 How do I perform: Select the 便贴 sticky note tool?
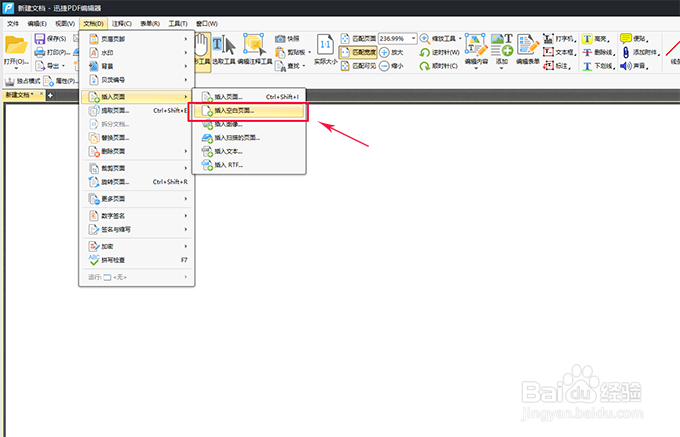tap(634, 39)
